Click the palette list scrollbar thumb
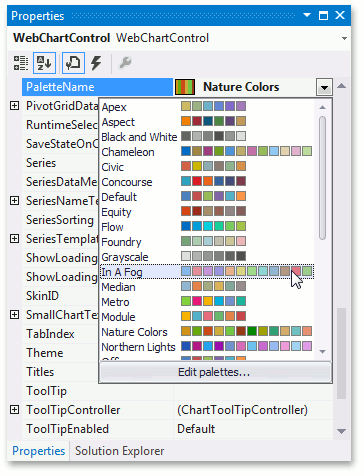 322,178
